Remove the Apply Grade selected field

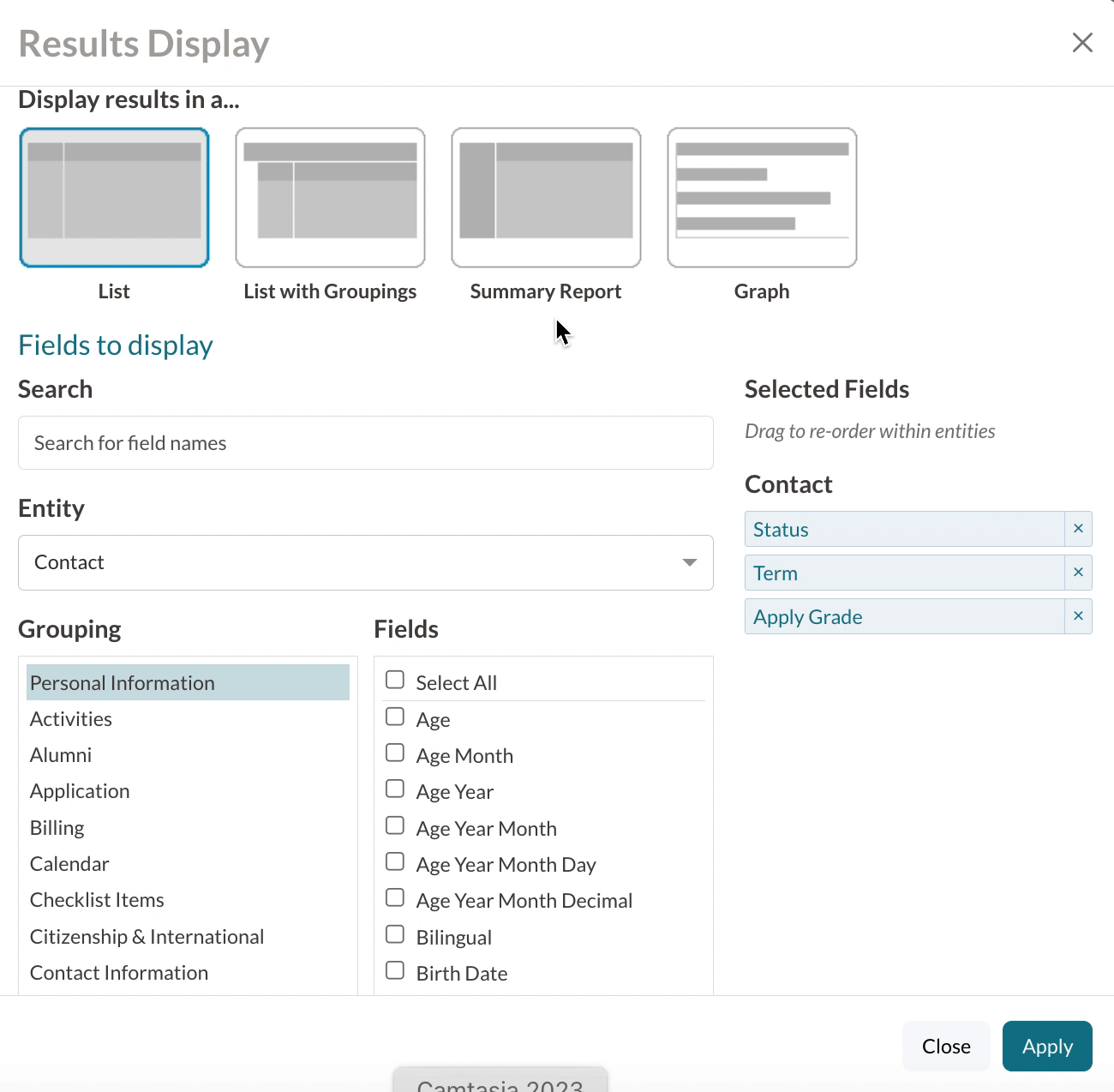[1078, 616]
